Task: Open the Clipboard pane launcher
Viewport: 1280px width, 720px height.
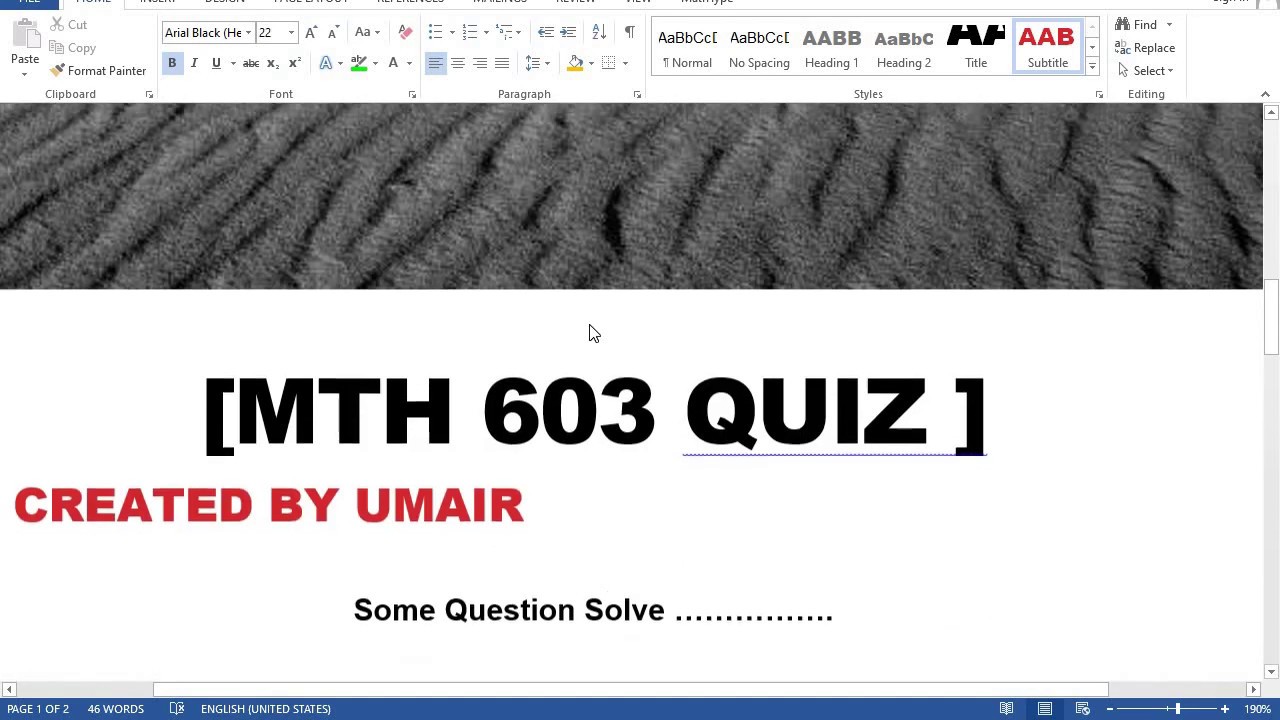Action: coord(149,94)
